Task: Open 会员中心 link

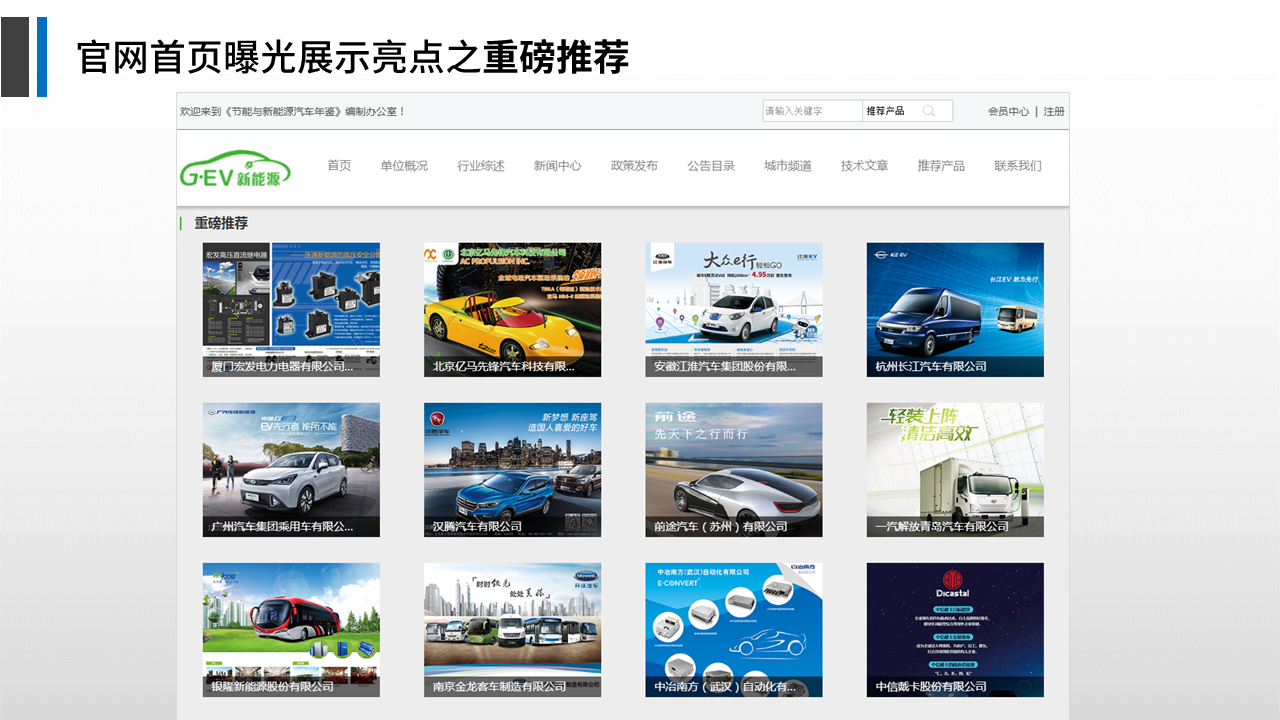Action: 1008,112
